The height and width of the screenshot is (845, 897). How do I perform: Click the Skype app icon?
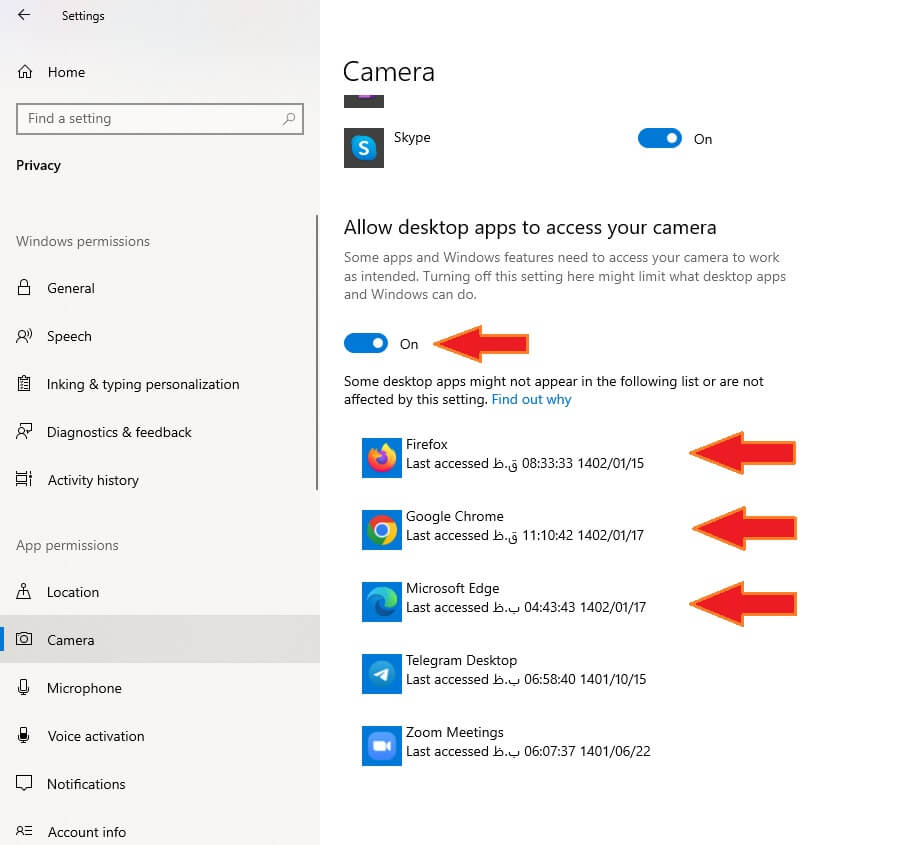[x=364, y=148]
